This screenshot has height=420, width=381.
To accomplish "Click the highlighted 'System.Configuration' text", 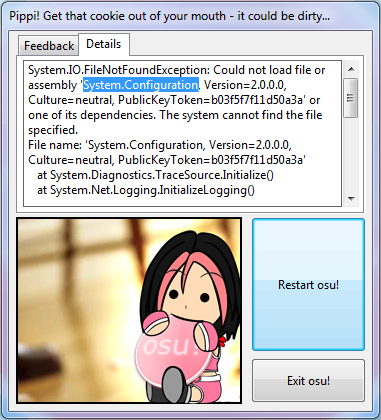I will point(141,85).
